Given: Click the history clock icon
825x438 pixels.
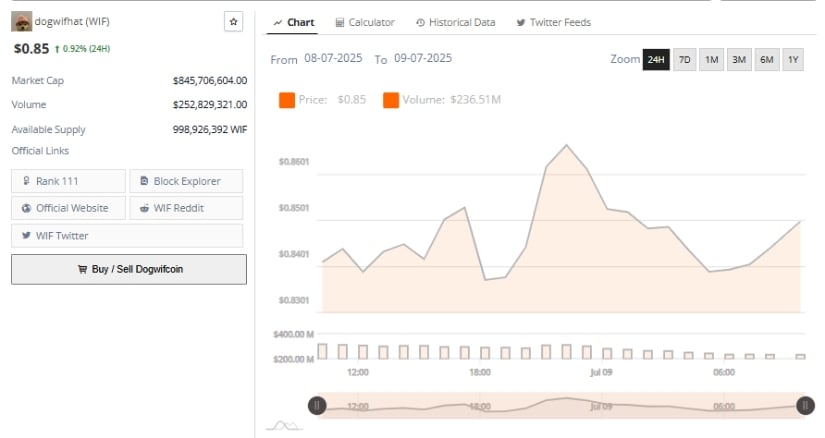Looking at the screenshot, I should coord(420,23).
